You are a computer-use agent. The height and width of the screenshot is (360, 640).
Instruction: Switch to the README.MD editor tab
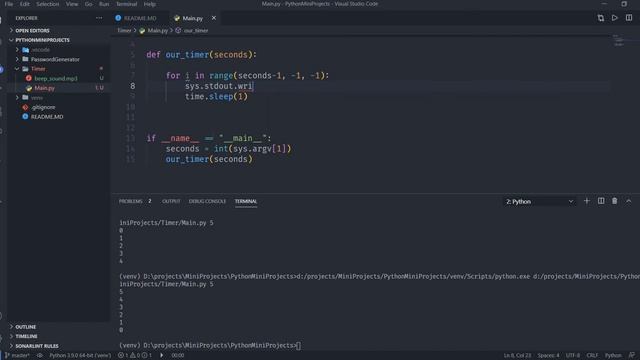coord(140,18)
